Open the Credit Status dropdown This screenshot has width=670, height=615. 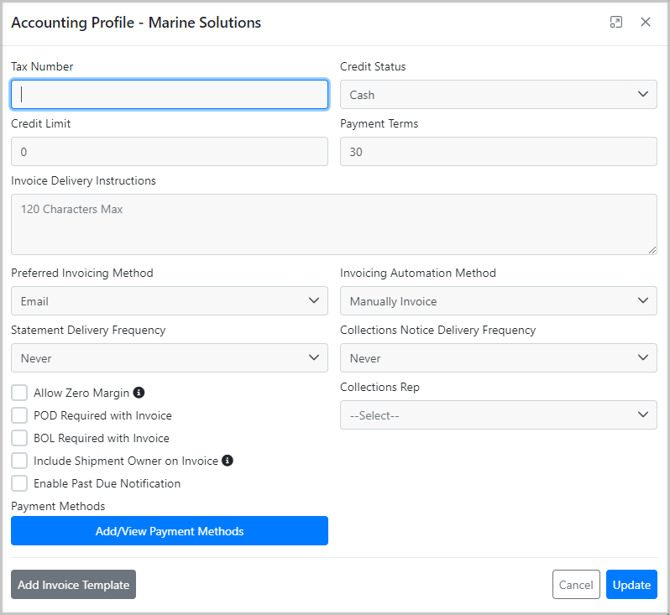(x=498, y=95)
